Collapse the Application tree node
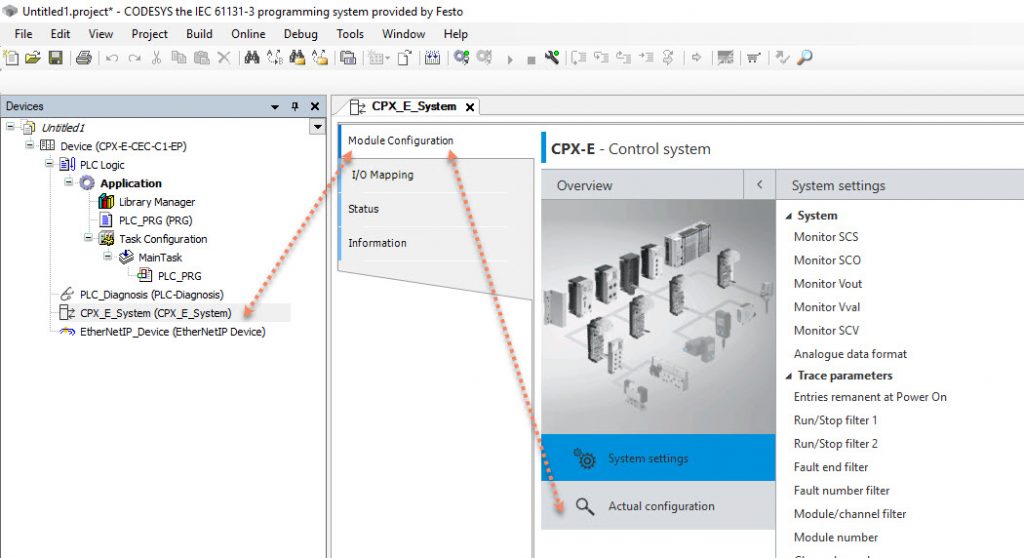Viewport: 1024px width, 558px height. (69, 182)
